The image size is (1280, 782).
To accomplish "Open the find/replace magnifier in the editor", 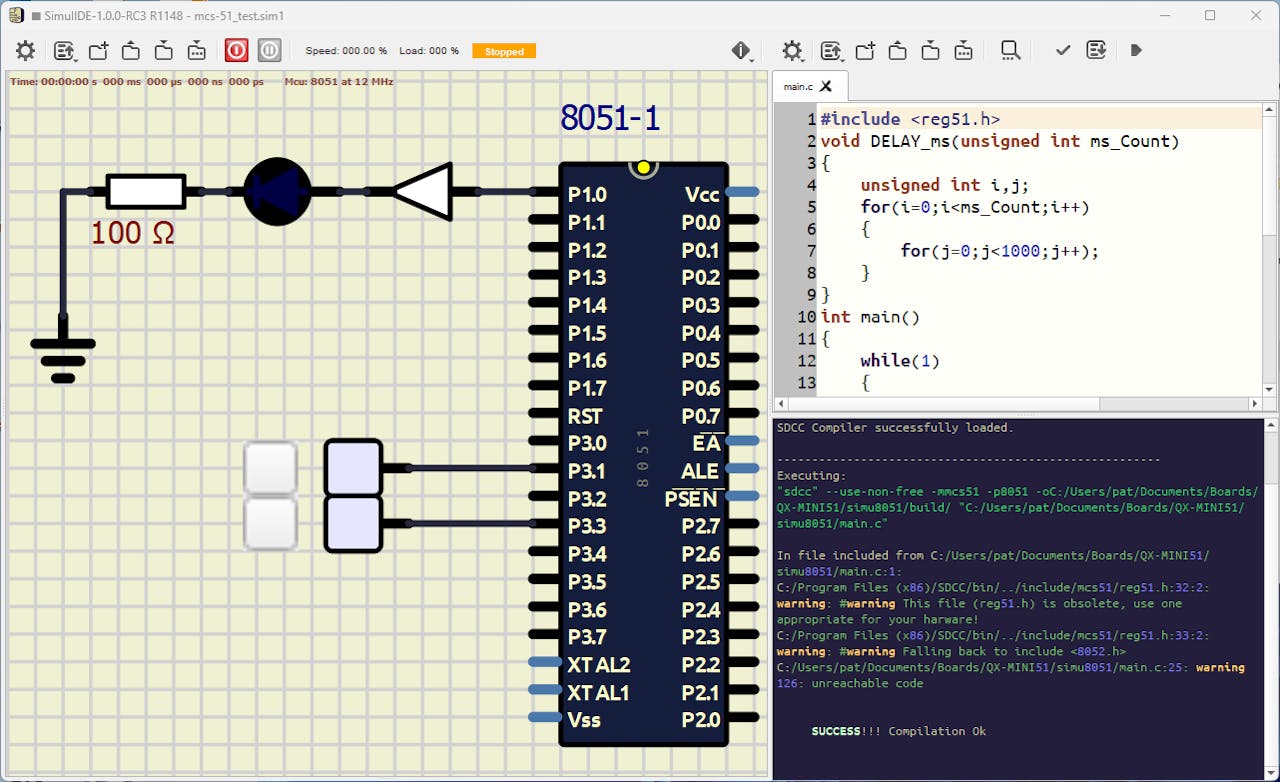I will pyautogui.click(x=1010, y=51).
